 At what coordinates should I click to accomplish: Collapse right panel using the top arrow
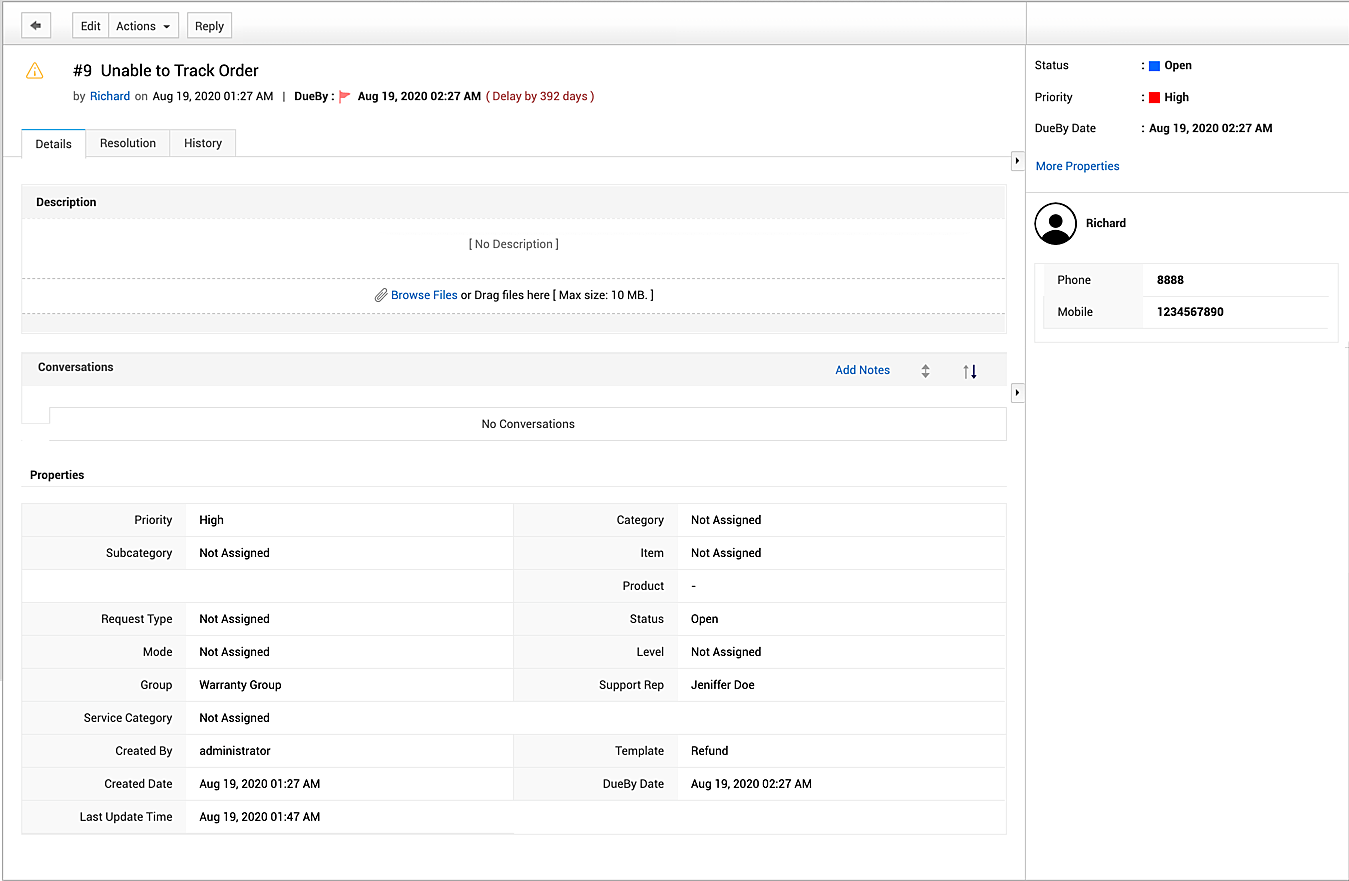tap(1017, 161)
